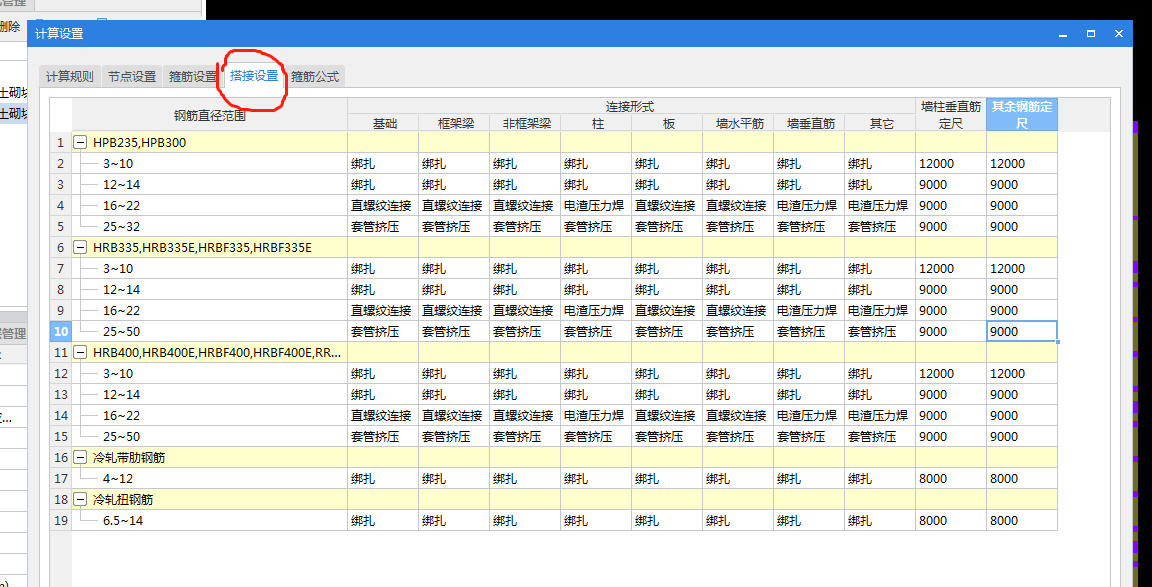Click the 钢筋直径范围 column header
1152x587 pixels.
(x=209, y=115)
